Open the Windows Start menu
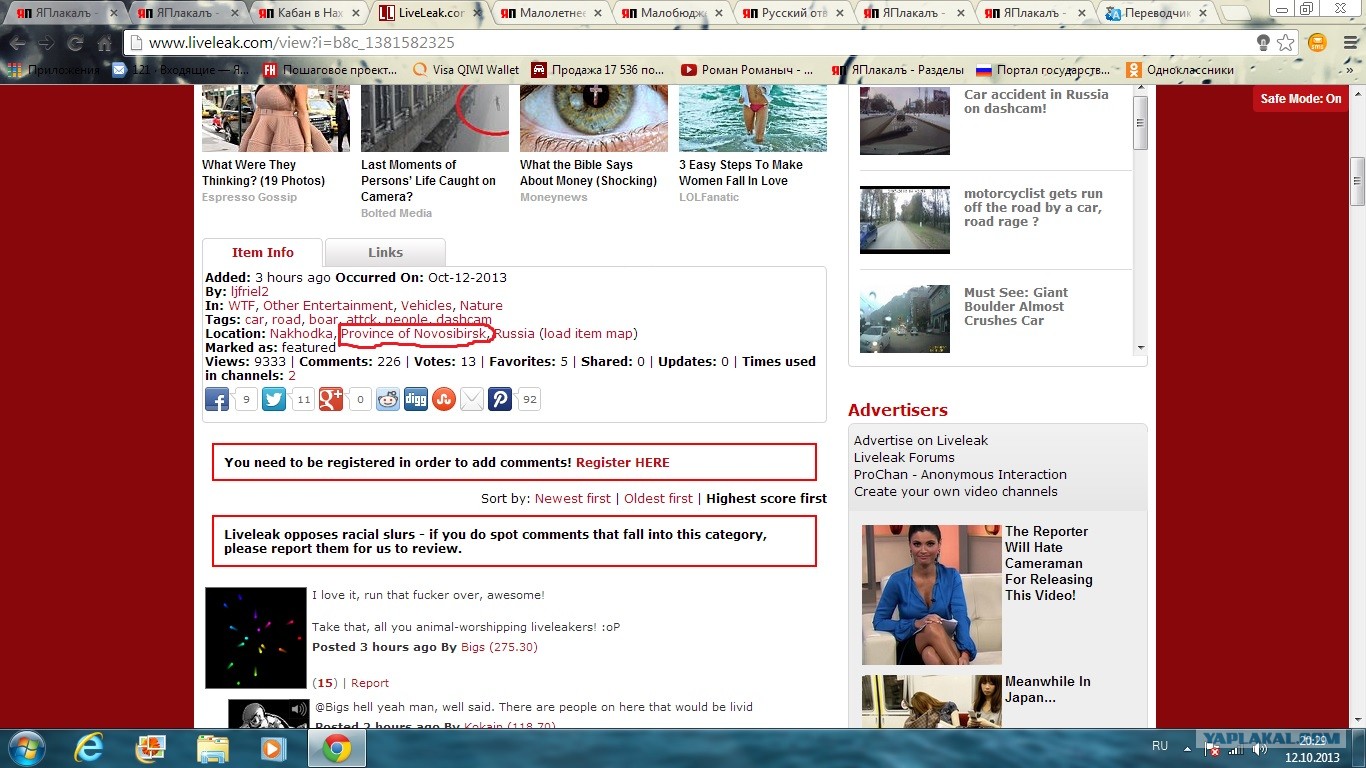 click(x=27, y=748)
